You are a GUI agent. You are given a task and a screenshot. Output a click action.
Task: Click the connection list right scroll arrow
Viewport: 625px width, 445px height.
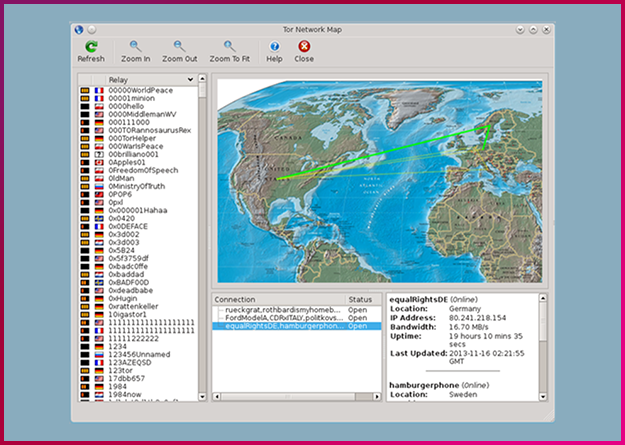point(377,397)
